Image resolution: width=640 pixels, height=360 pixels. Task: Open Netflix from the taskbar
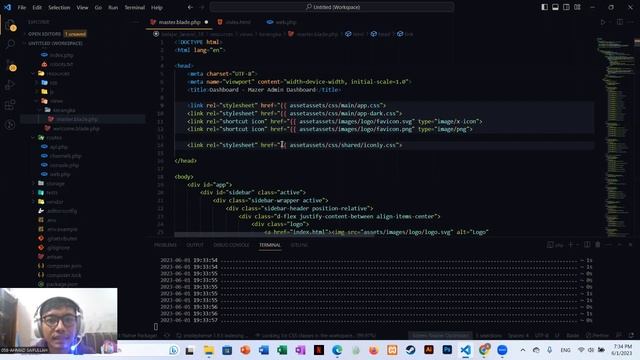click(319, 350)
